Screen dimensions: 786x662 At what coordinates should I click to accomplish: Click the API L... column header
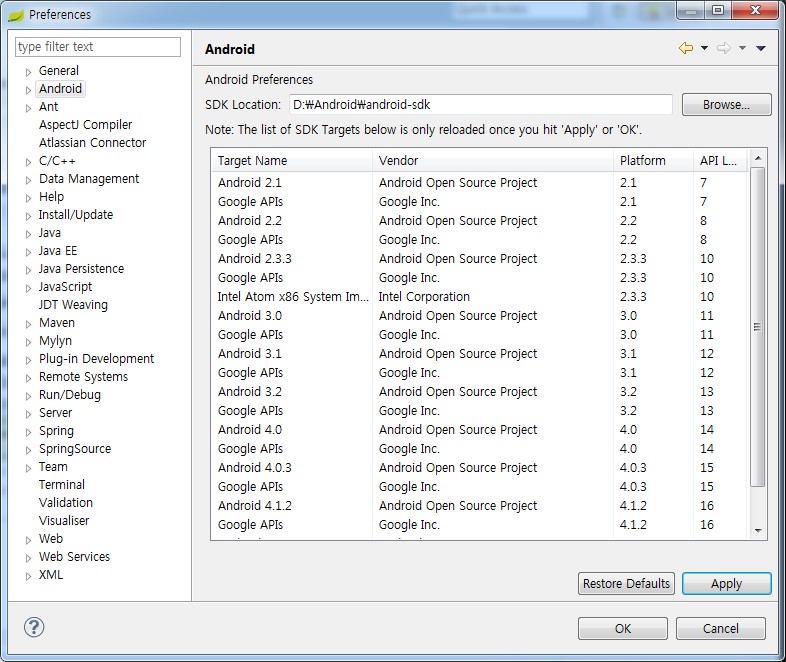click(720, 161)
